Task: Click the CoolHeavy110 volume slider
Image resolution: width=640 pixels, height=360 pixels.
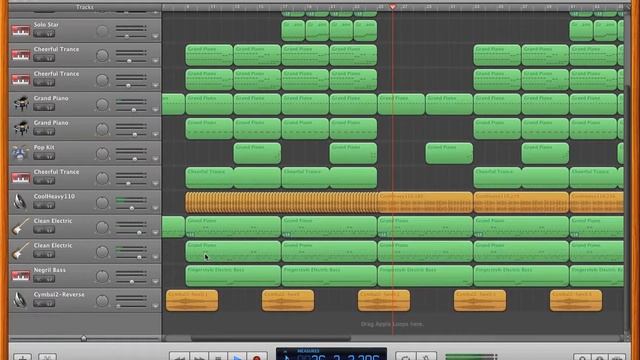Action: click(x=131, y=208)
